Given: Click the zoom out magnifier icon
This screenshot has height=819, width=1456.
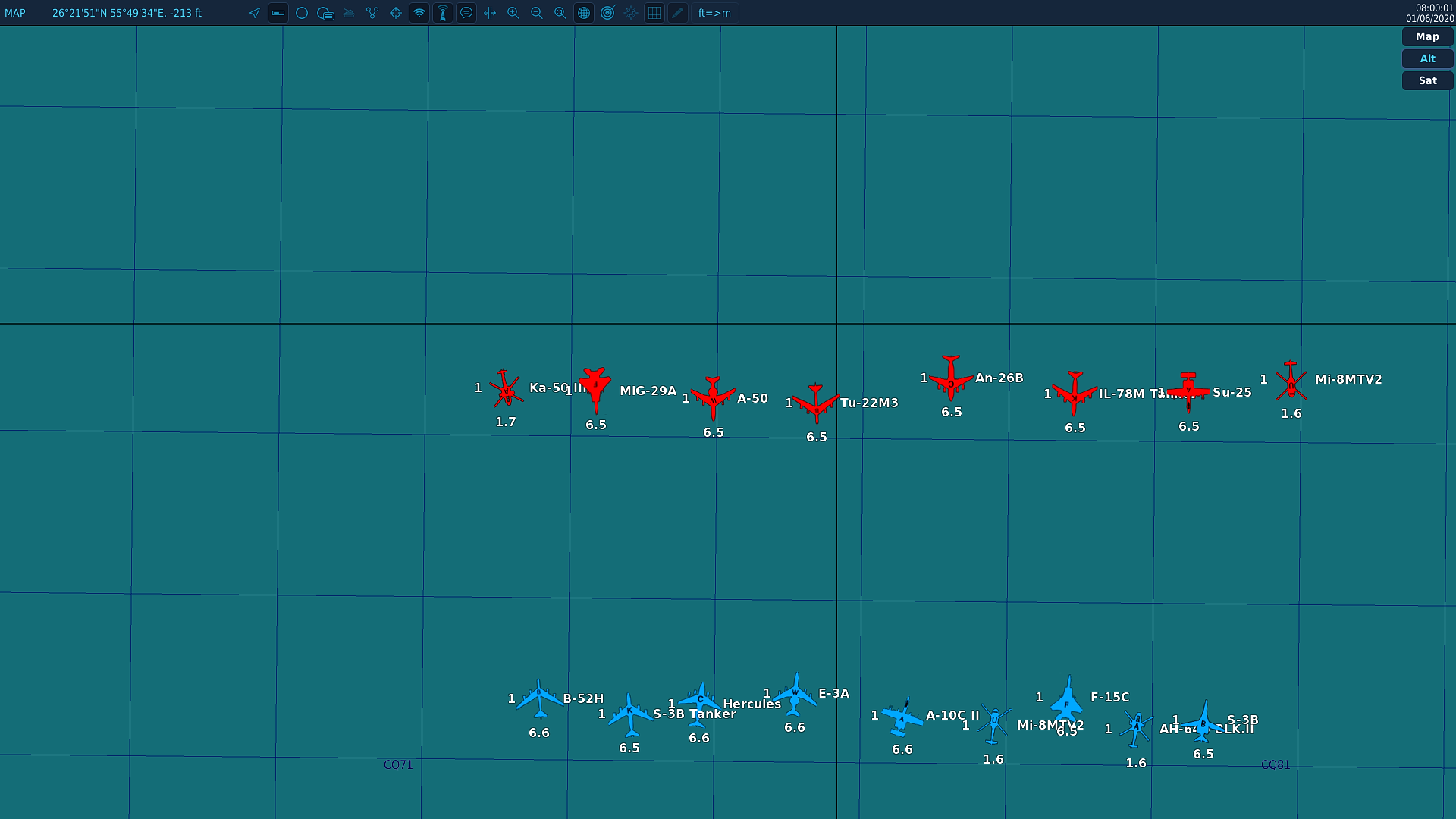Looking at the screenshot, I should click(537, 13).
